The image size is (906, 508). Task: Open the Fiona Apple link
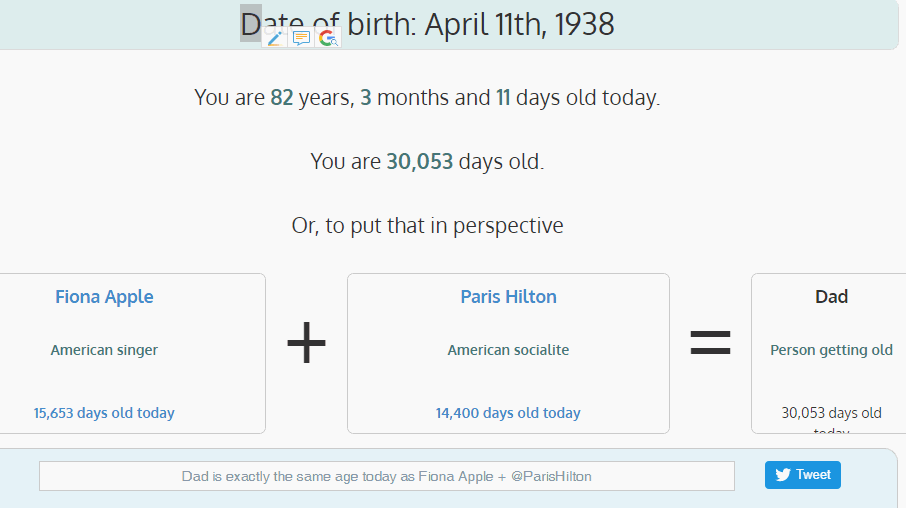coord(105,297)
